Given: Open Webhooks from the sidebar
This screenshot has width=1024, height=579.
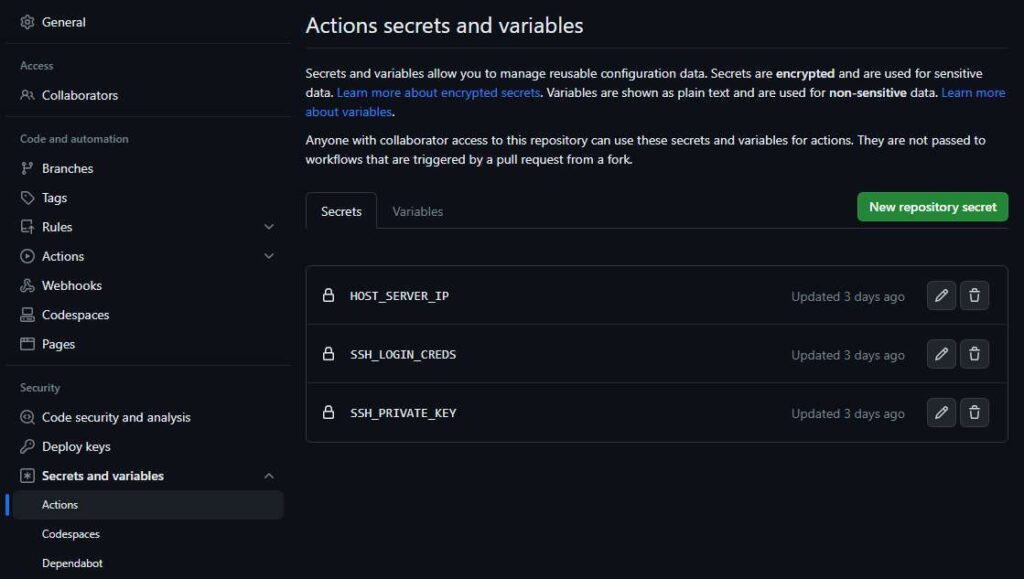Looking at the screenshot, I should pos(71,286).
